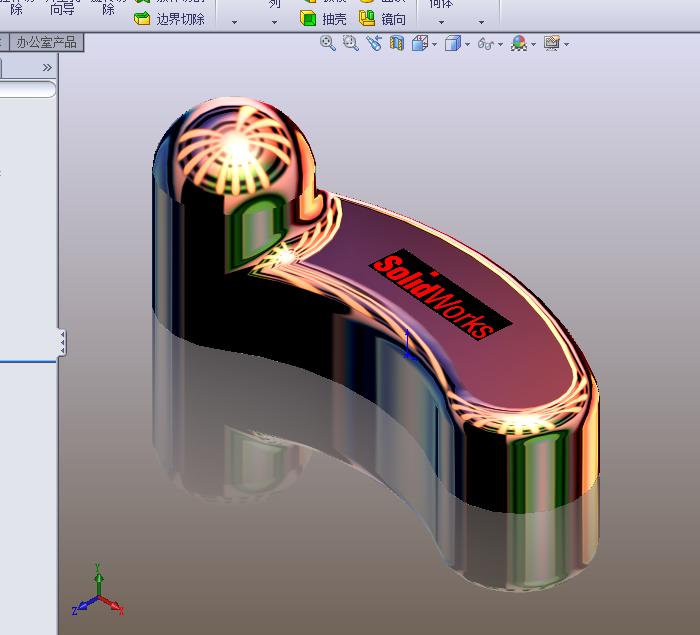Click the View Settings monitor icon

[x=552, y=43]
